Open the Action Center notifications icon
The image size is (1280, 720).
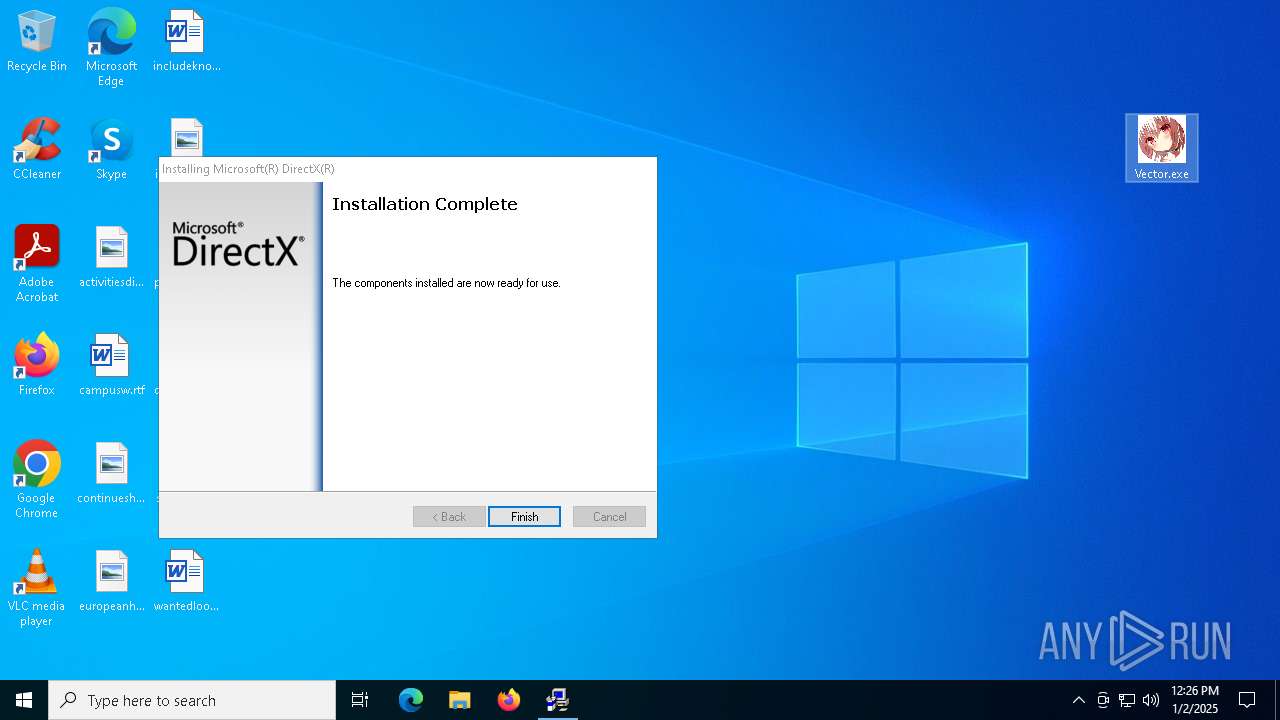coord(1247,700)
